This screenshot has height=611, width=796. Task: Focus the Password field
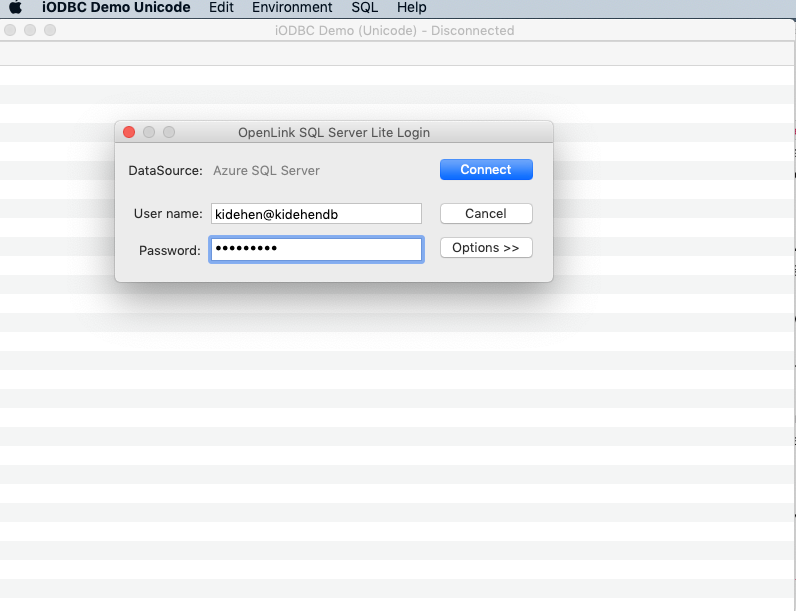coord(316,249)
